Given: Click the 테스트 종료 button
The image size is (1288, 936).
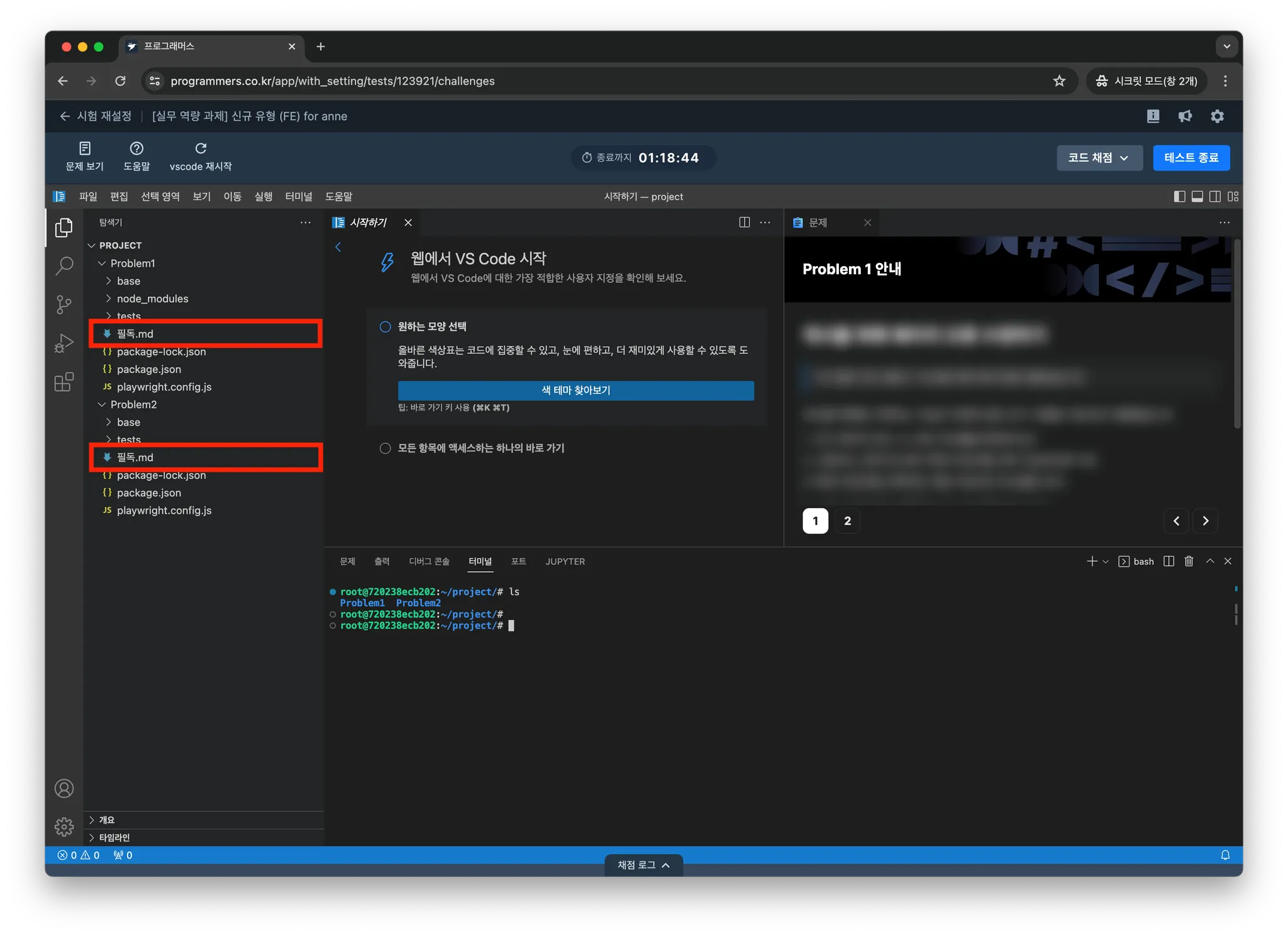Looking at the screenshot, I should coord(1191,158).
